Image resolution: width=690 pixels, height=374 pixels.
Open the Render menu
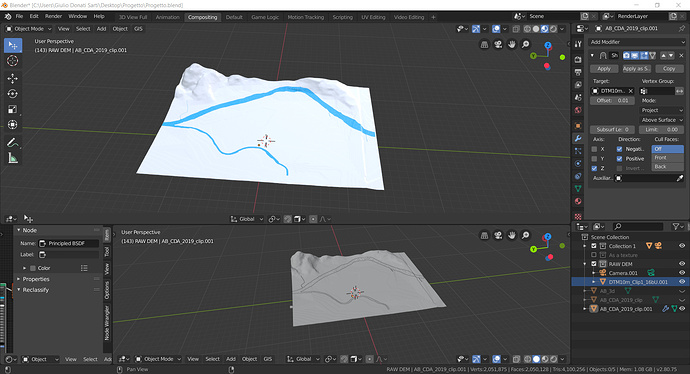pos(53,16)
